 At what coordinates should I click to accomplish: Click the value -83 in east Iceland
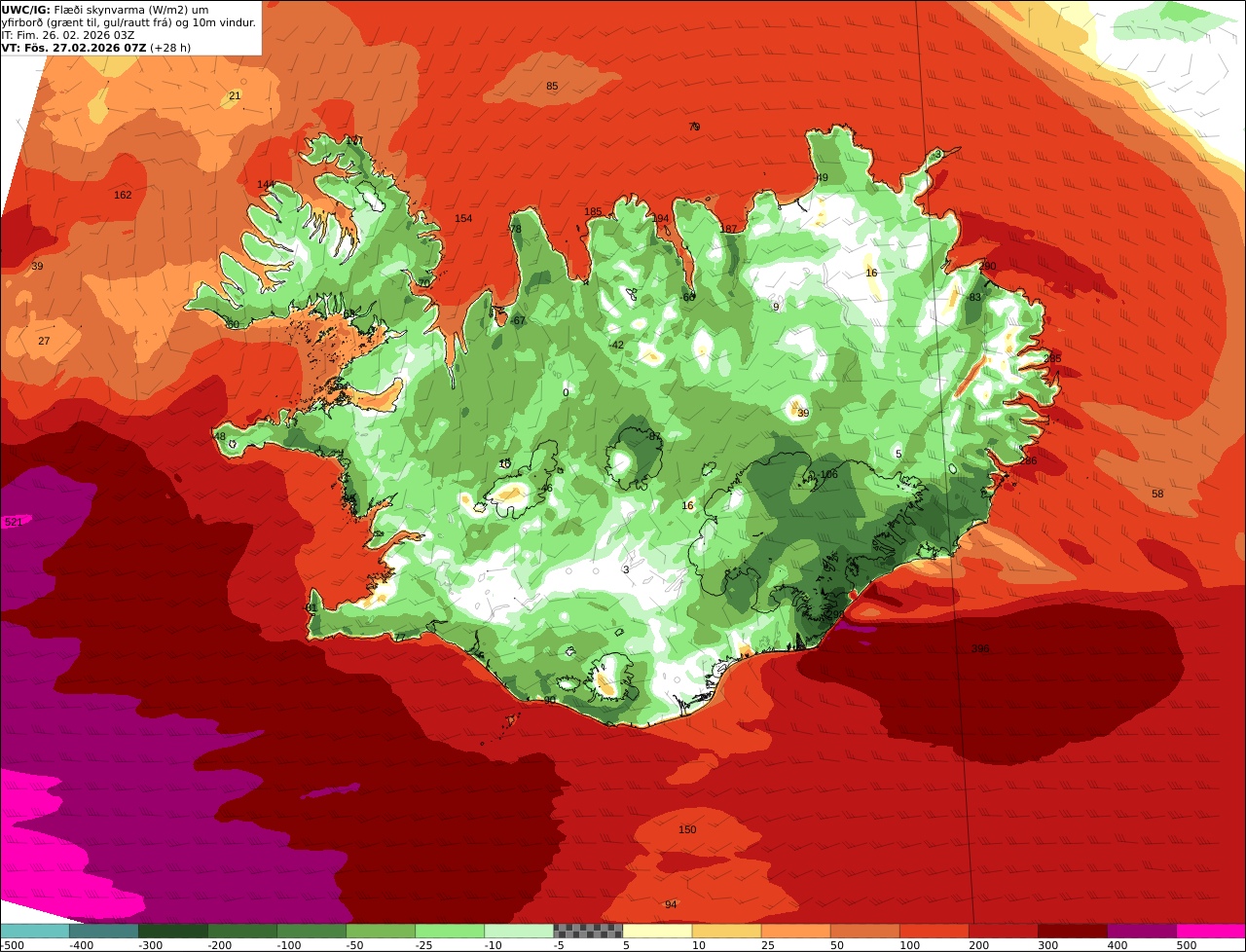[973, 297]
